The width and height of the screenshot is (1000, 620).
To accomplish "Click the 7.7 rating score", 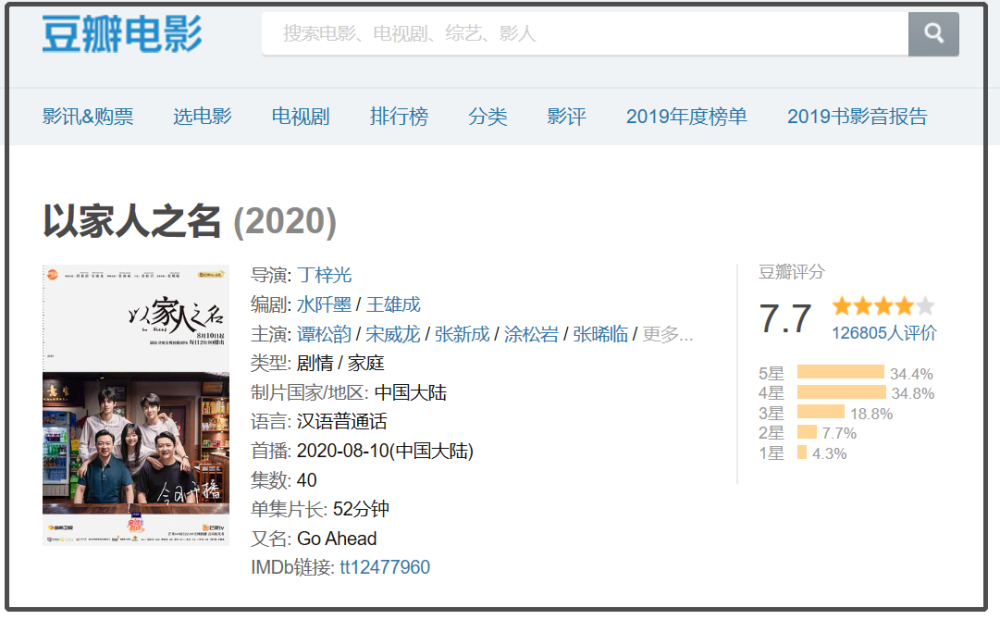I will click(x=785, y=318).
